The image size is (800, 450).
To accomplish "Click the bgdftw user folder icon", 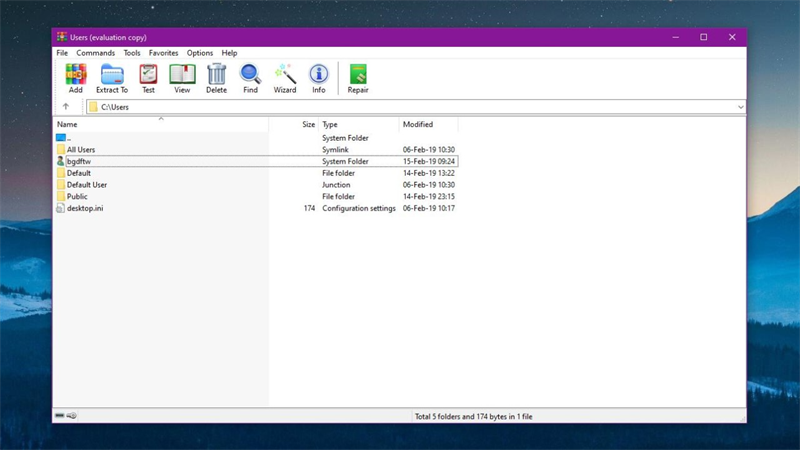I will click(61, 161).
